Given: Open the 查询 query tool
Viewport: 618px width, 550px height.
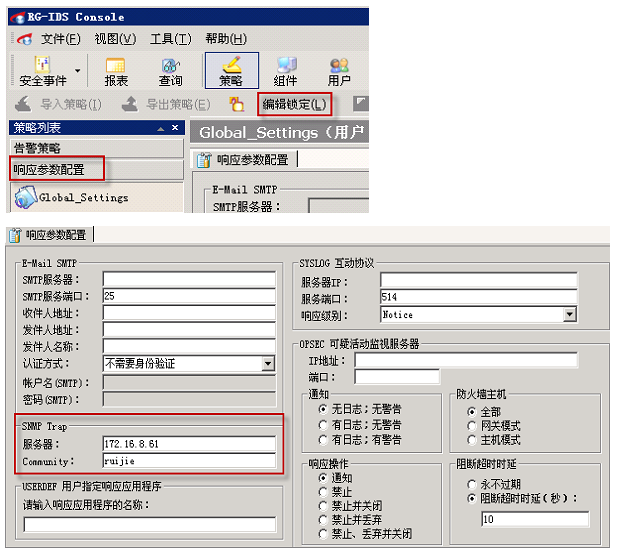Looking at the screenshot, I should [x=170, y=71].
